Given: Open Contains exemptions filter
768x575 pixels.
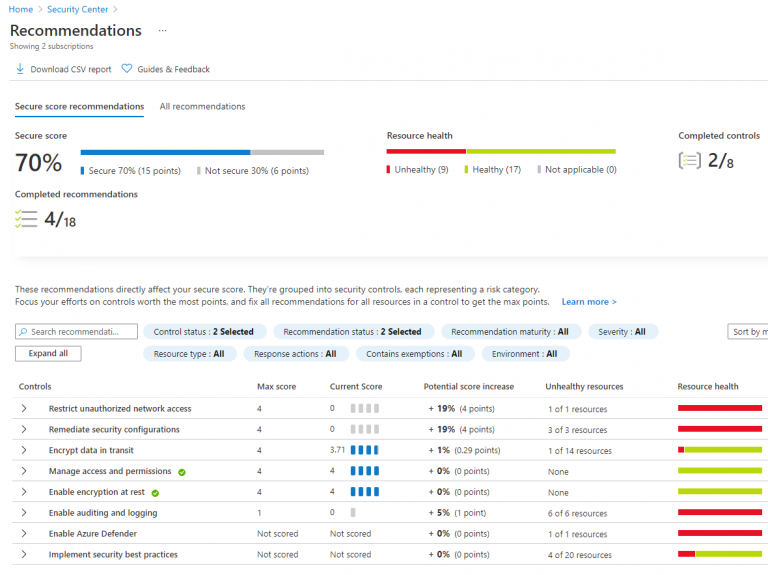Looking at the screenshot, I should (415, 354).
